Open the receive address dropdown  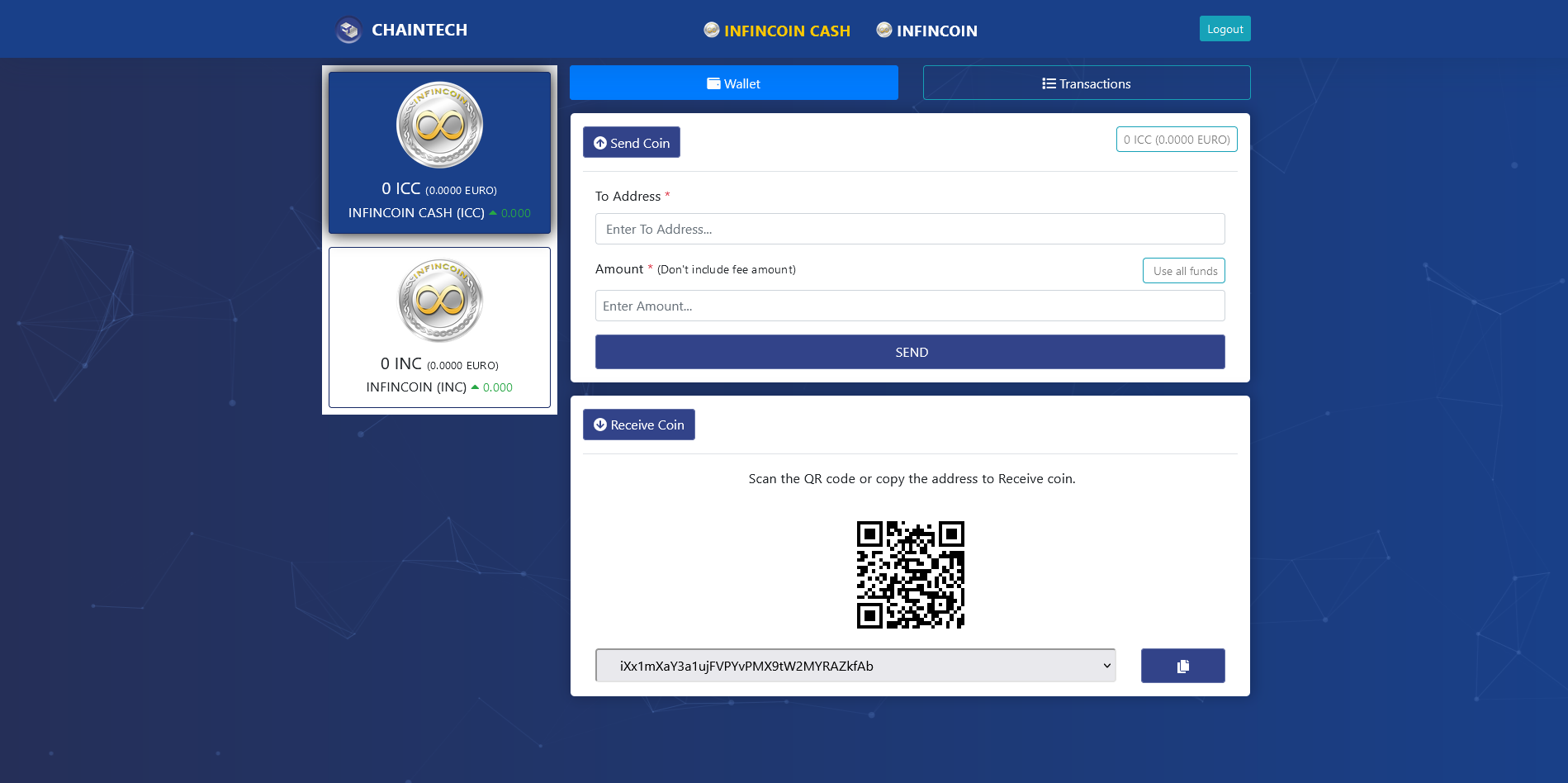855,666
